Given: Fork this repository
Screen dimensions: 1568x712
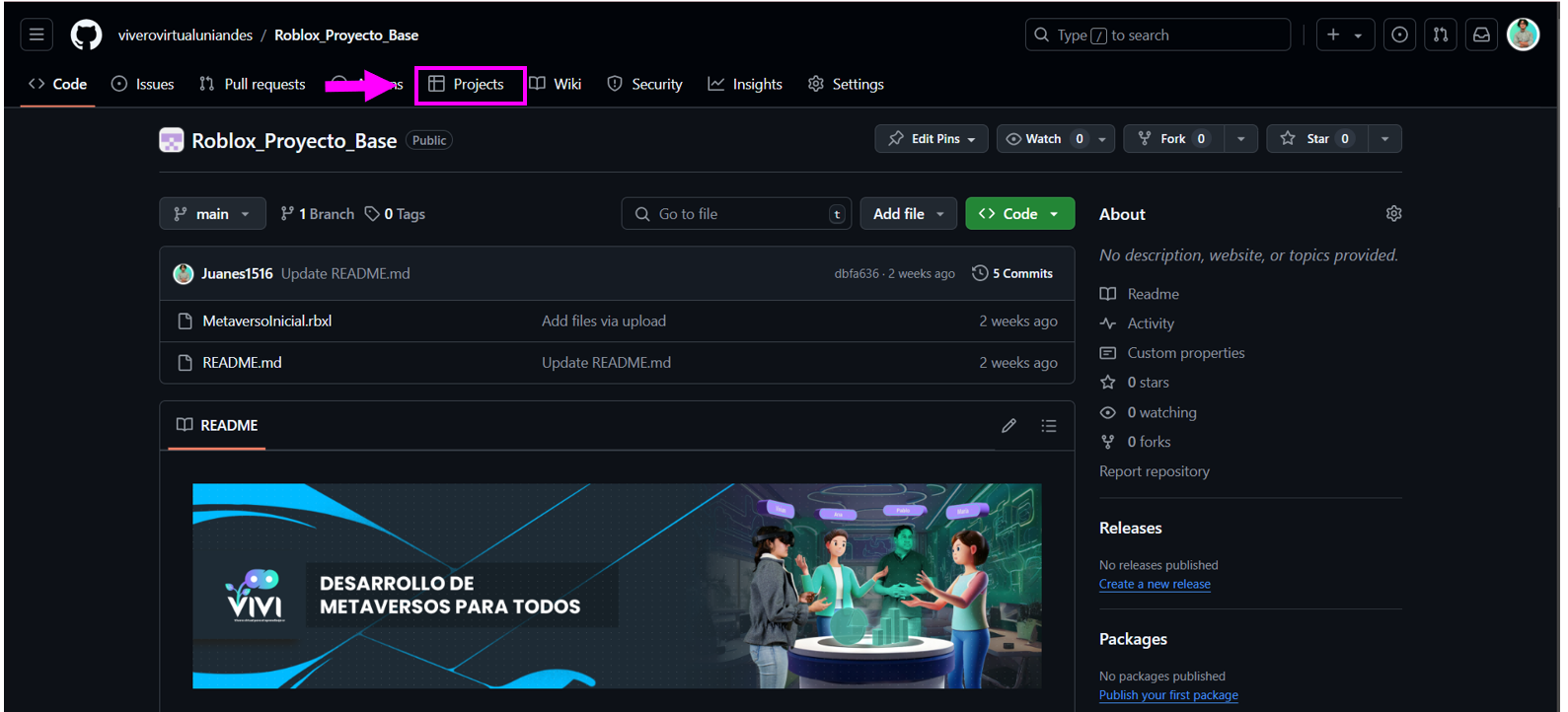Looking at the screenshot, I should coord(1172,139).
